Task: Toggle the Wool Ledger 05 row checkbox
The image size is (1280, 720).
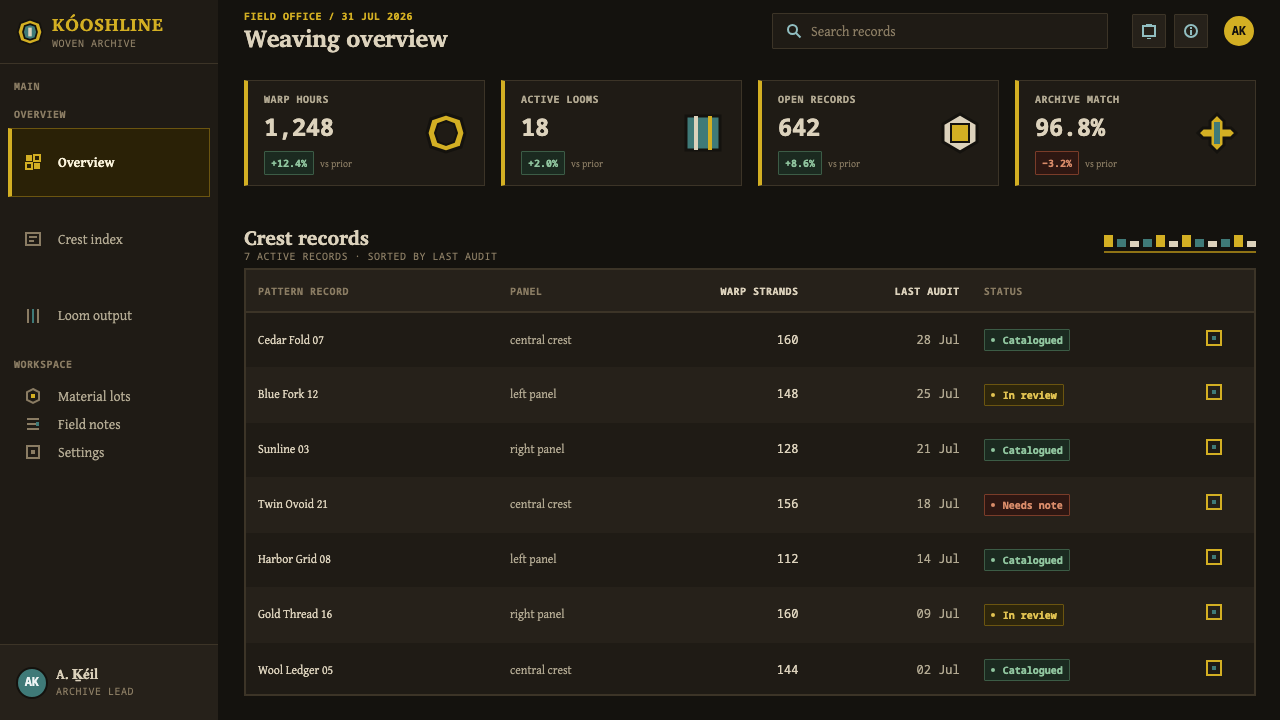Action: pyautogui.click(x=1214, y=668)
